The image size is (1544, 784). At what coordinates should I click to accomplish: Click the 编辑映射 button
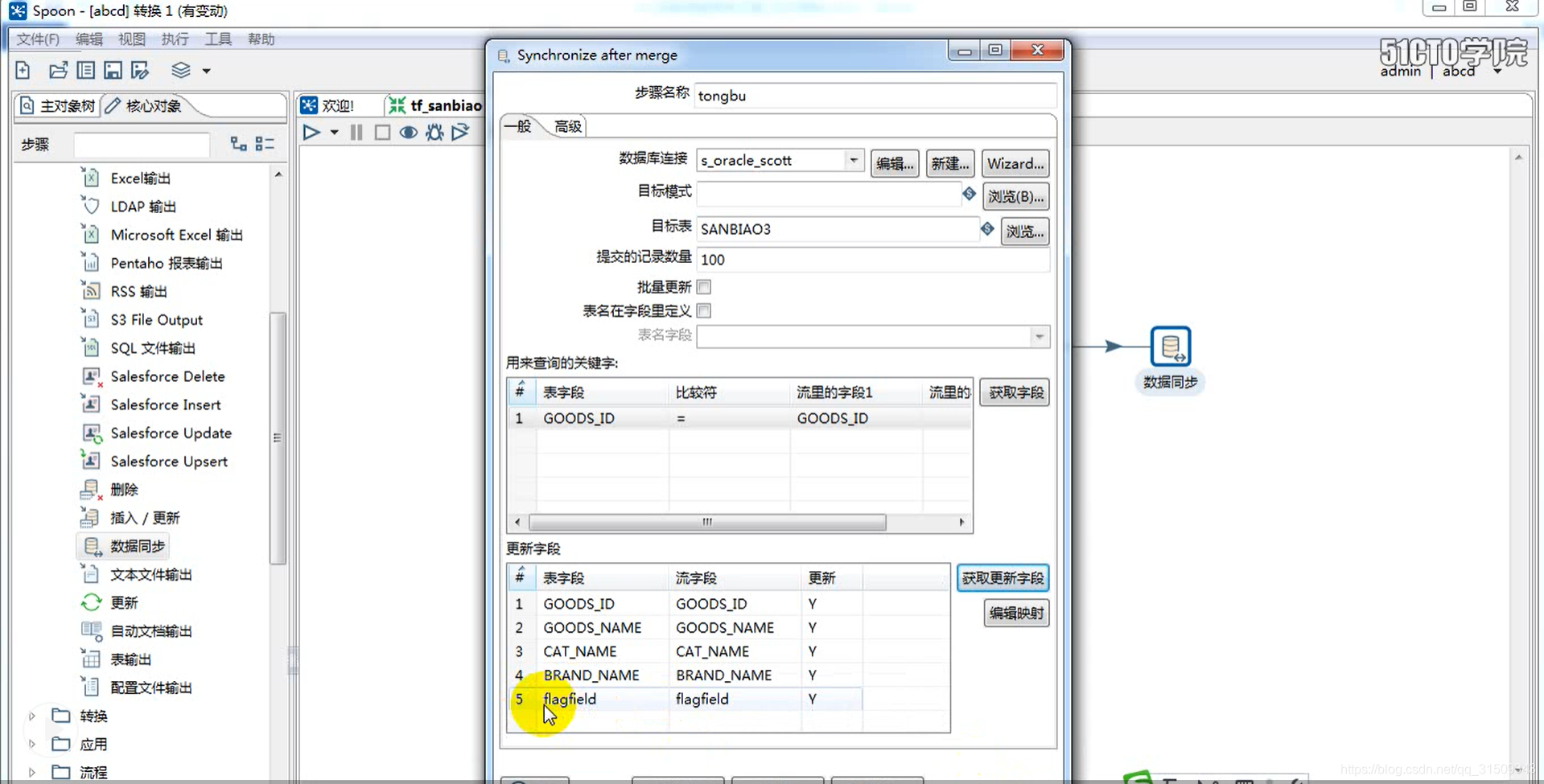pyautogui.click(x=1016, y=614)
